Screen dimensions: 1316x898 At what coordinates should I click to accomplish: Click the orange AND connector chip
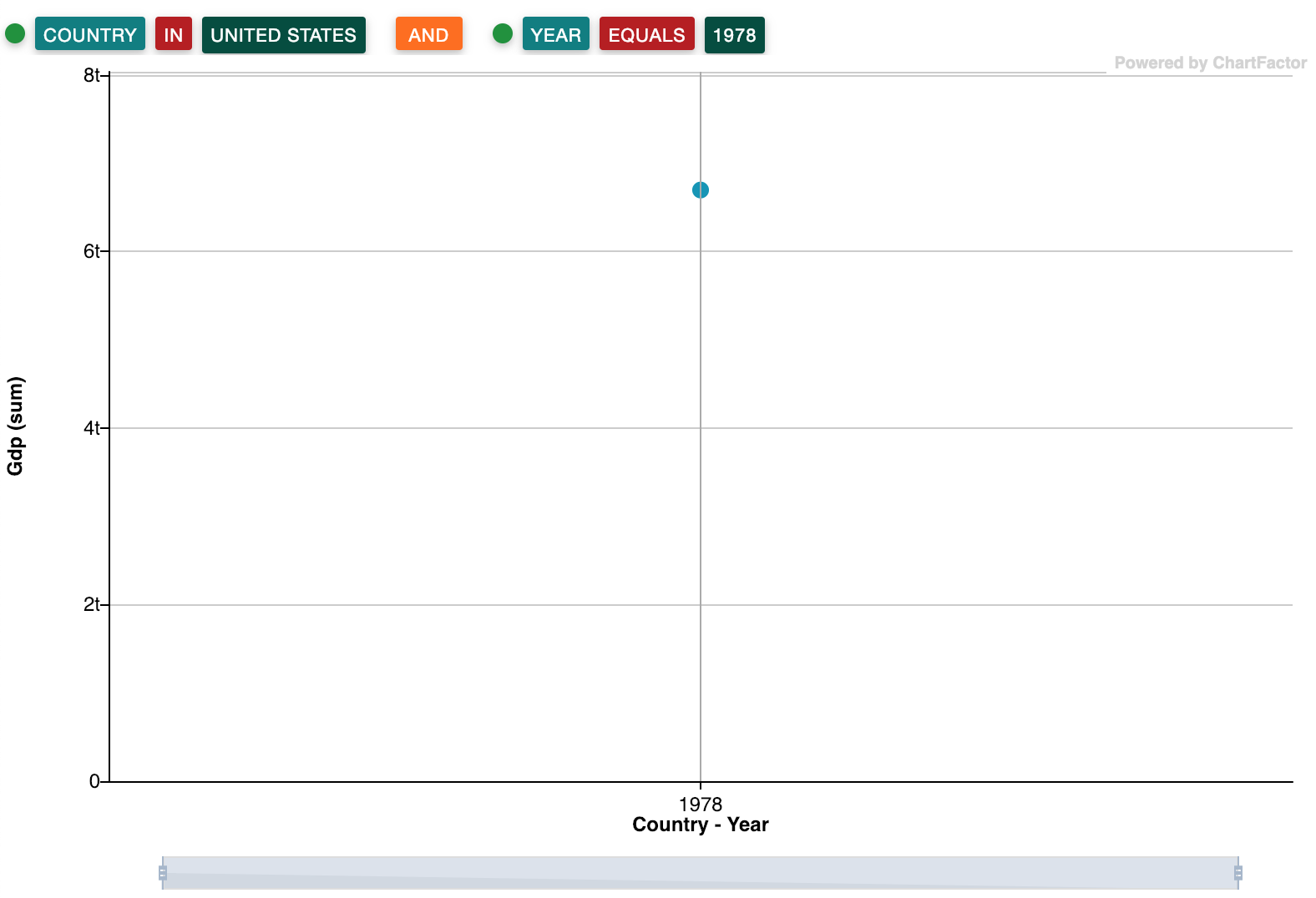pos(428,35)
